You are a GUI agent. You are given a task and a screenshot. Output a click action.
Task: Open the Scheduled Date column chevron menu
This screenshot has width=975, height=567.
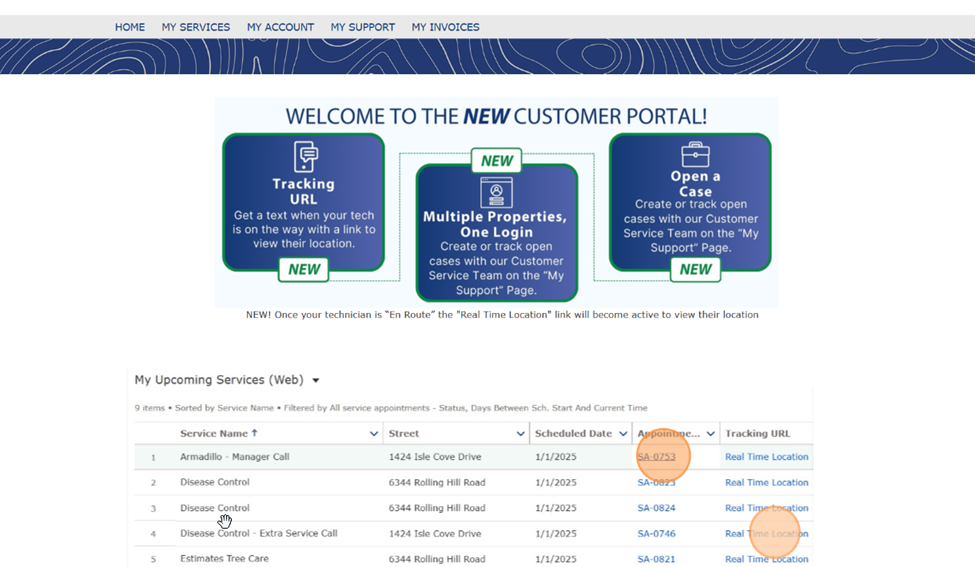pyautogui.click(x=623, y=434)
